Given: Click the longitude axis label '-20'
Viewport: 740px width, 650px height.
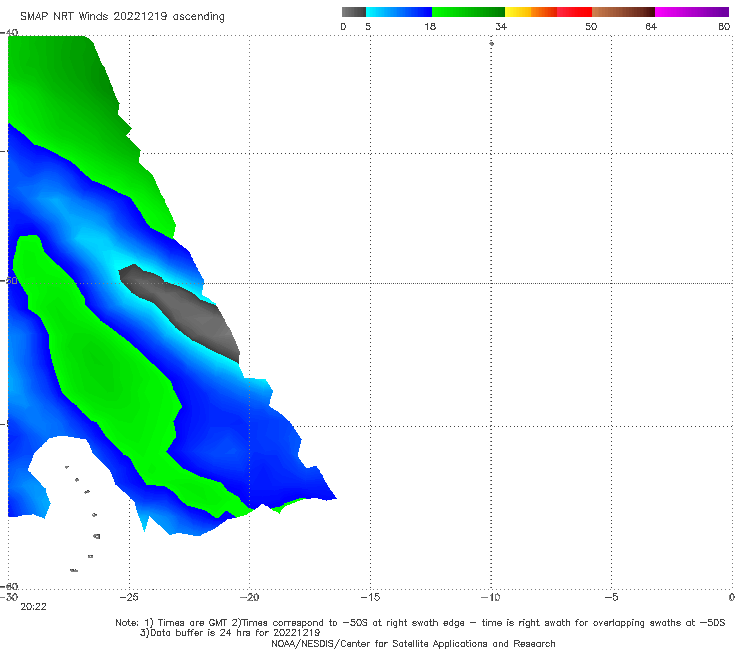Looking at the screenshot, I should click(x=249, y=597).
